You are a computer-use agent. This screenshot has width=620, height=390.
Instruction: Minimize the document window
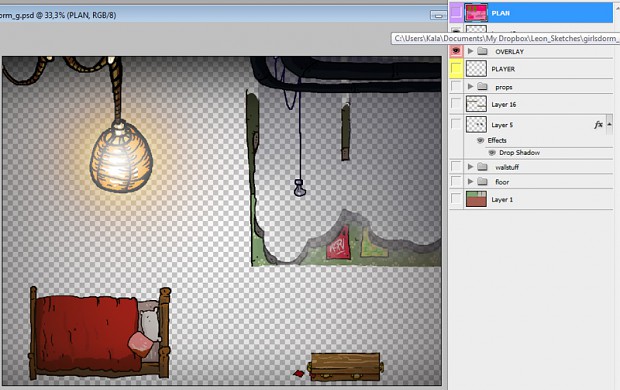coord(438,15)
